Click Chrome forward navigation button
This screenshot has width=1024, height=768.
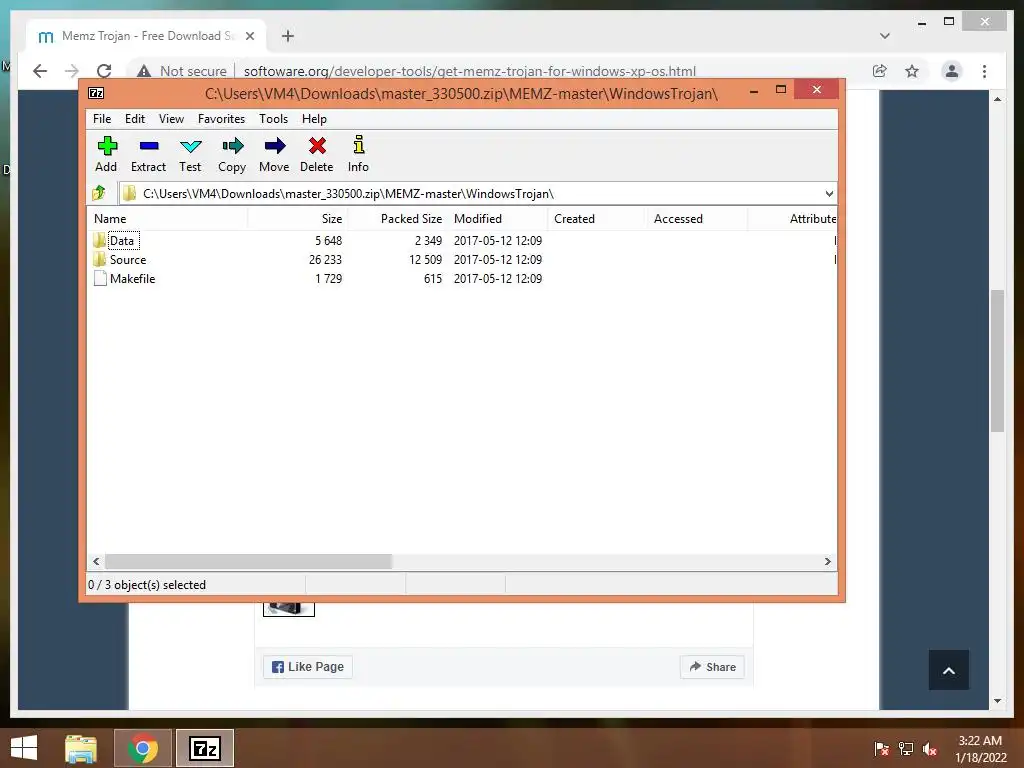72,71
